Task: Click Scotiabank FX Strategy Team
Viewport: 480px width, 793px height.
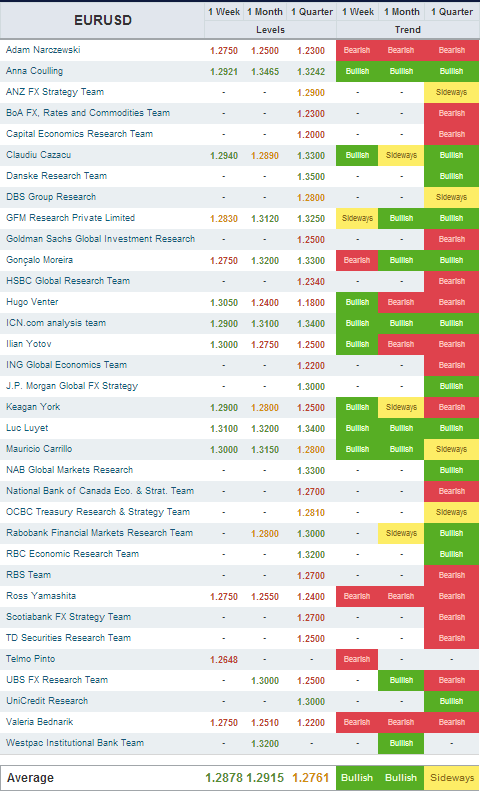Action: [68, 616]
